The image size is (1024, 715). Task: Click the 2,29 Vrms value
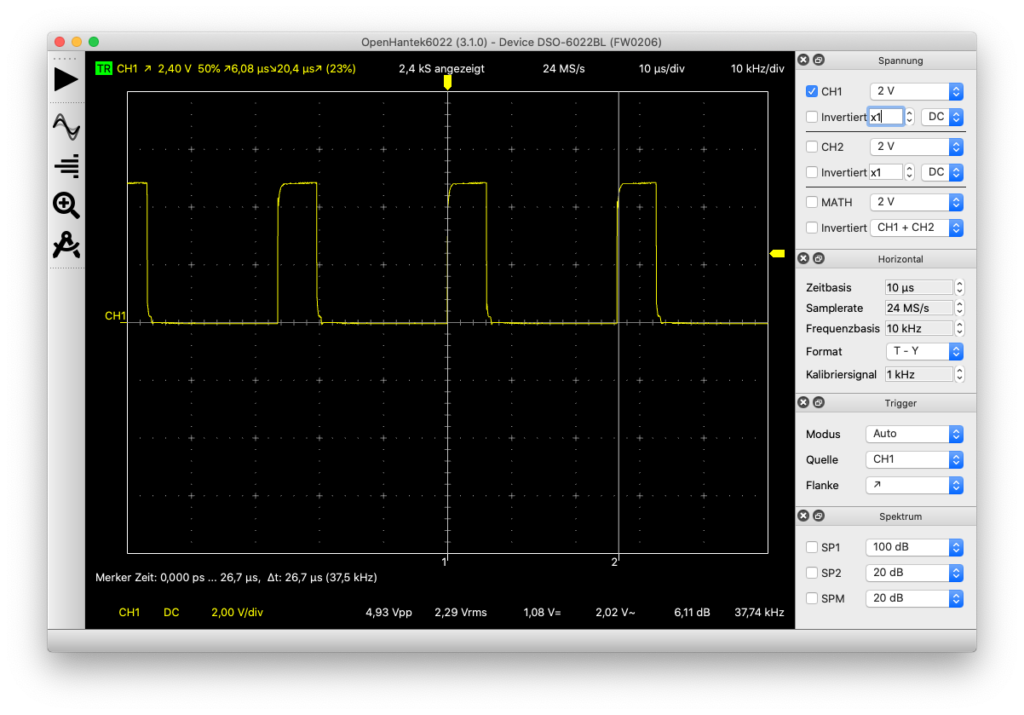pyautogui.click(x=460, y=612)
